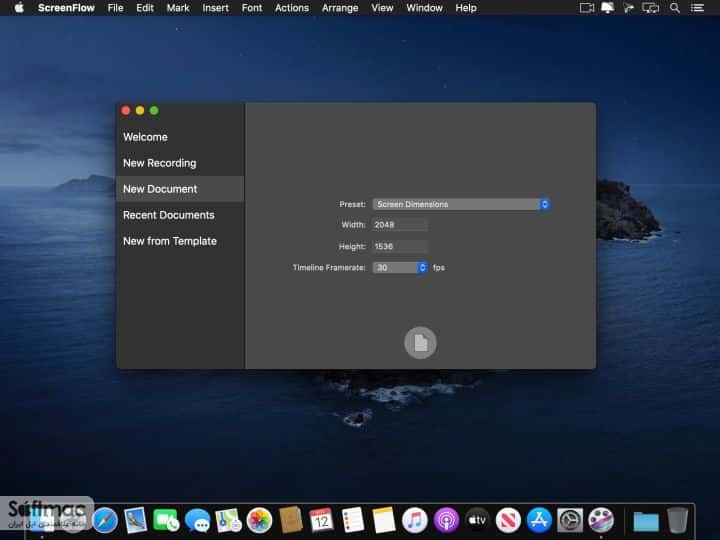
Task: Open the Mark menu
Action: 178,8
